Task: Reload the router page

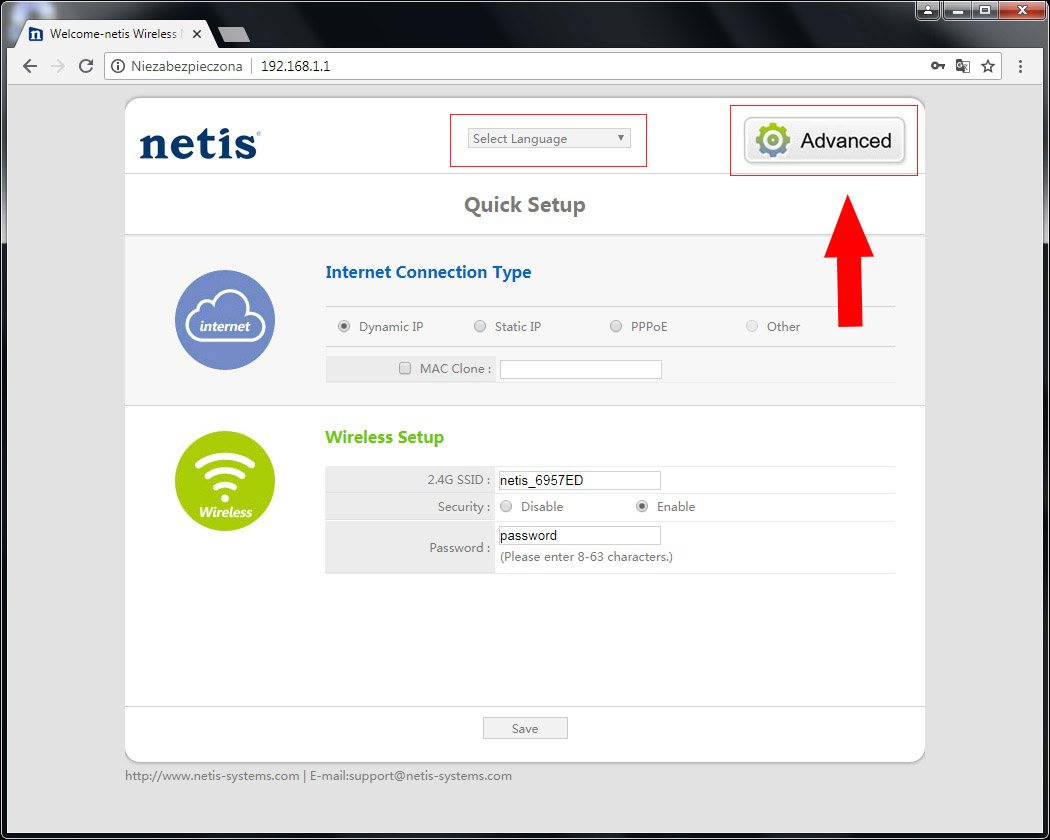Action: [x=86, y=66]
